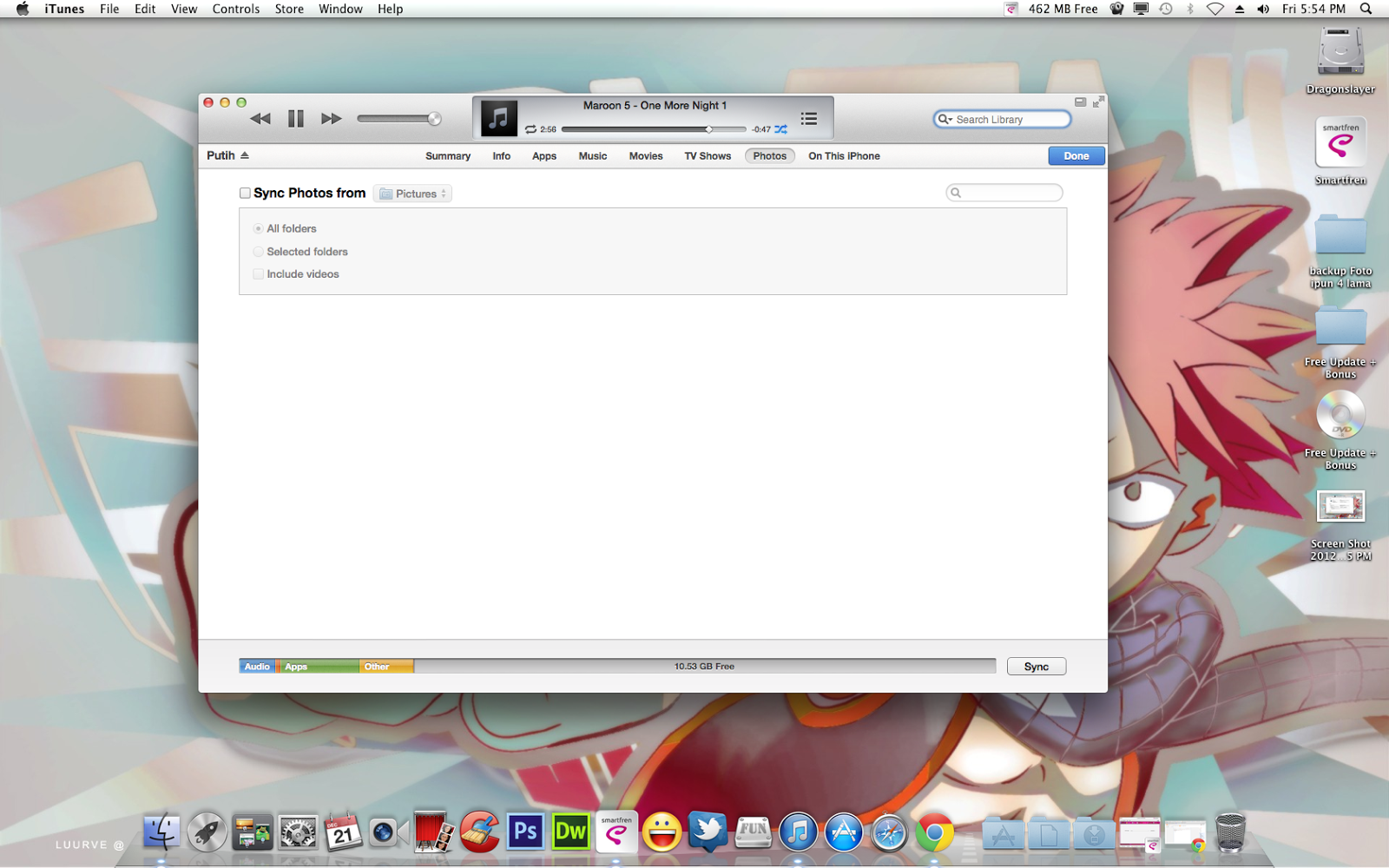This screenshot has height=868, width=1389.
Task: Open System Preferences from the Dock
Action: click(x=298, y=832)
